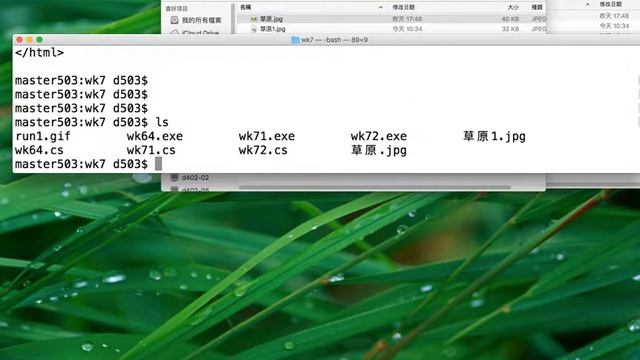Click run1.gif in terminal output
640x360 pixels.
[43, 136]
